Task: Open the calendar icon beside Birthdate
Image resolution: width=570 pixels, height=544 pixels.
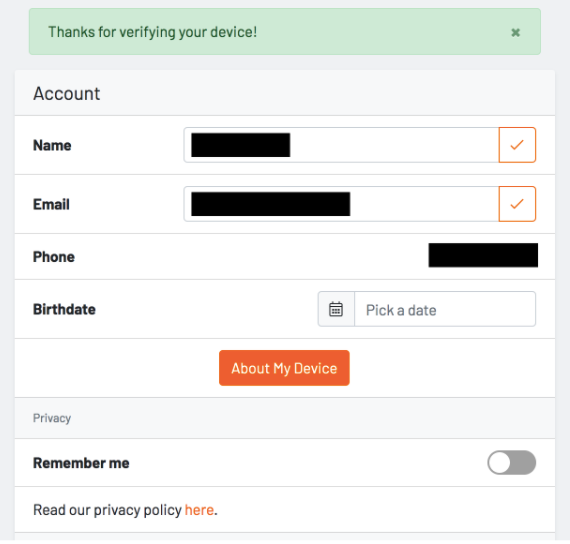Action: (x=336, y=309)
